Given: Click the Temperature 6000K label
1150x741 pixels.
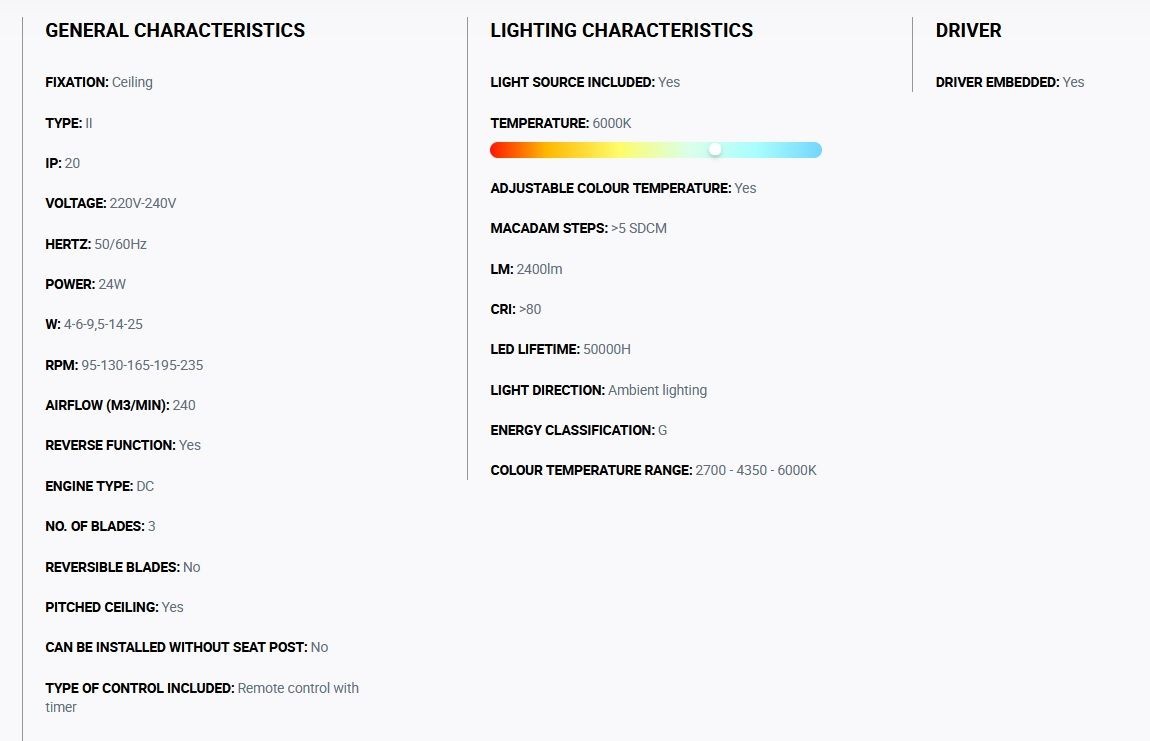Looking at the screenshot, I should tap(561, 123).
